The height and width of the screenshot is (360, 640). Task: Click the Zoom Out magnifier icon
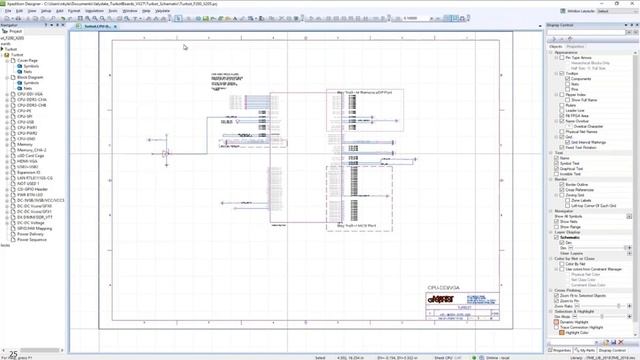coord(95,18)
